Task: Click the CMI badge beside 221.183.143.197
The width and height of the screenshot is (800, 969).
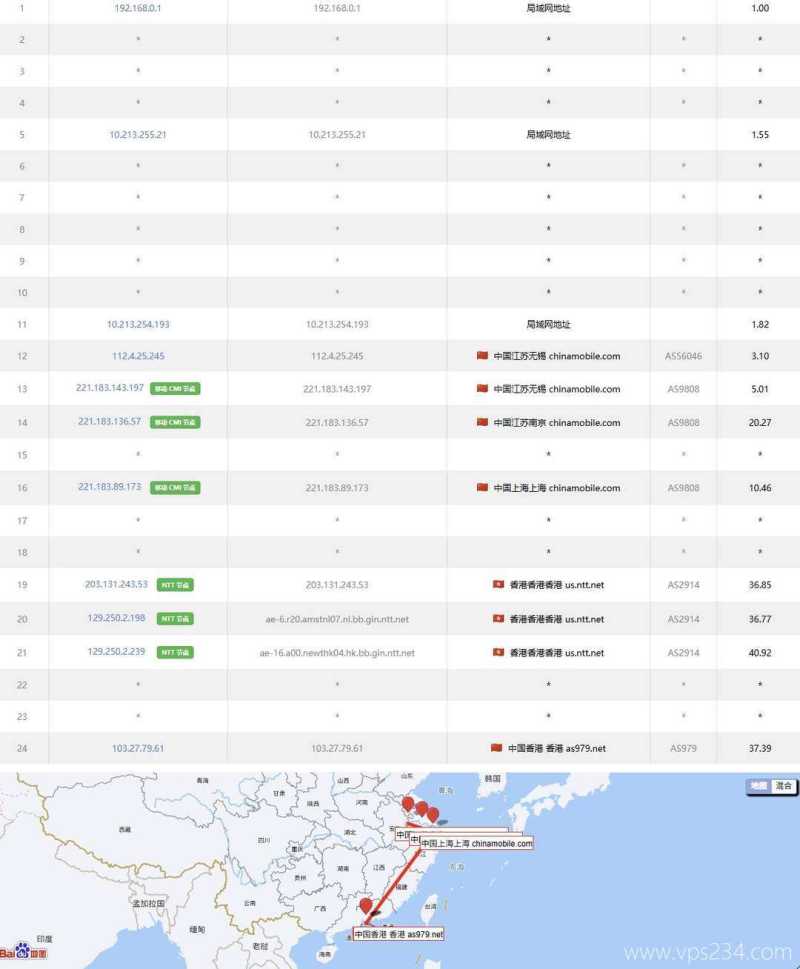Action: tap(175, 389)
